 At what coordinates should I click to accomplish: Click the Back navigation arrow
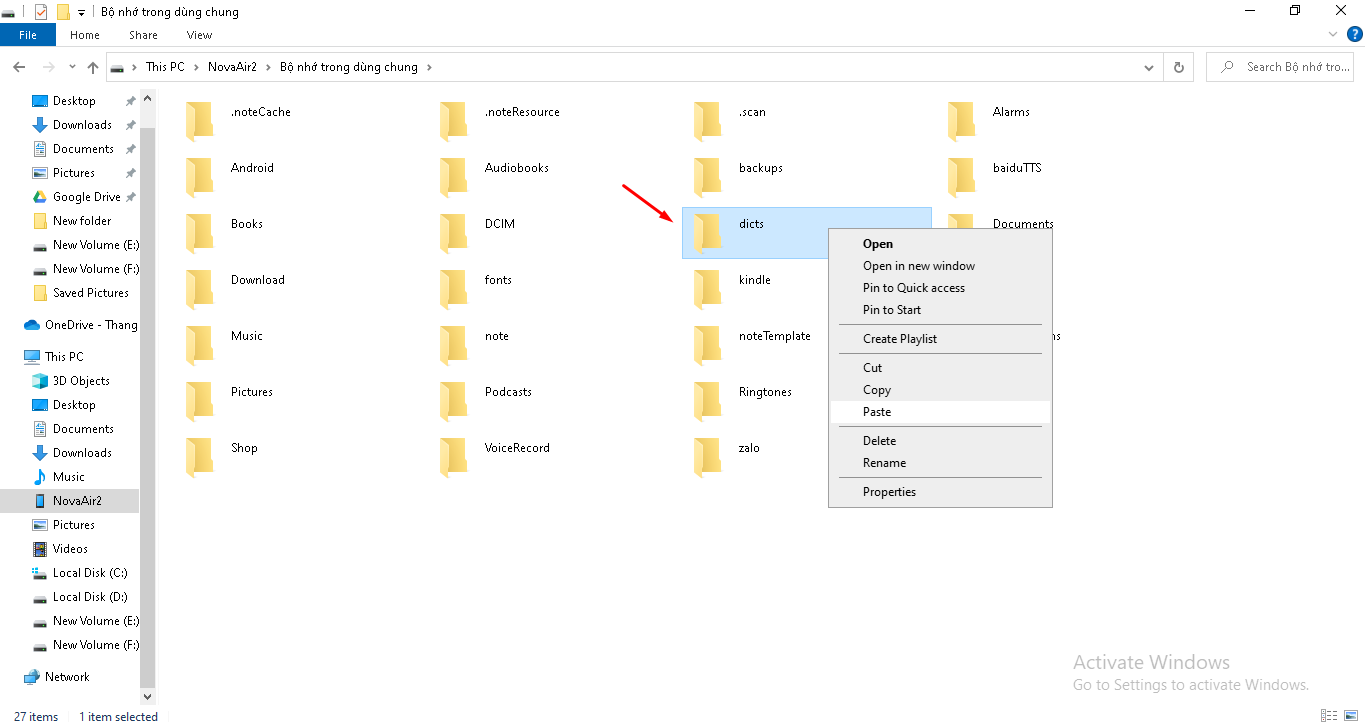coord(19,67)
